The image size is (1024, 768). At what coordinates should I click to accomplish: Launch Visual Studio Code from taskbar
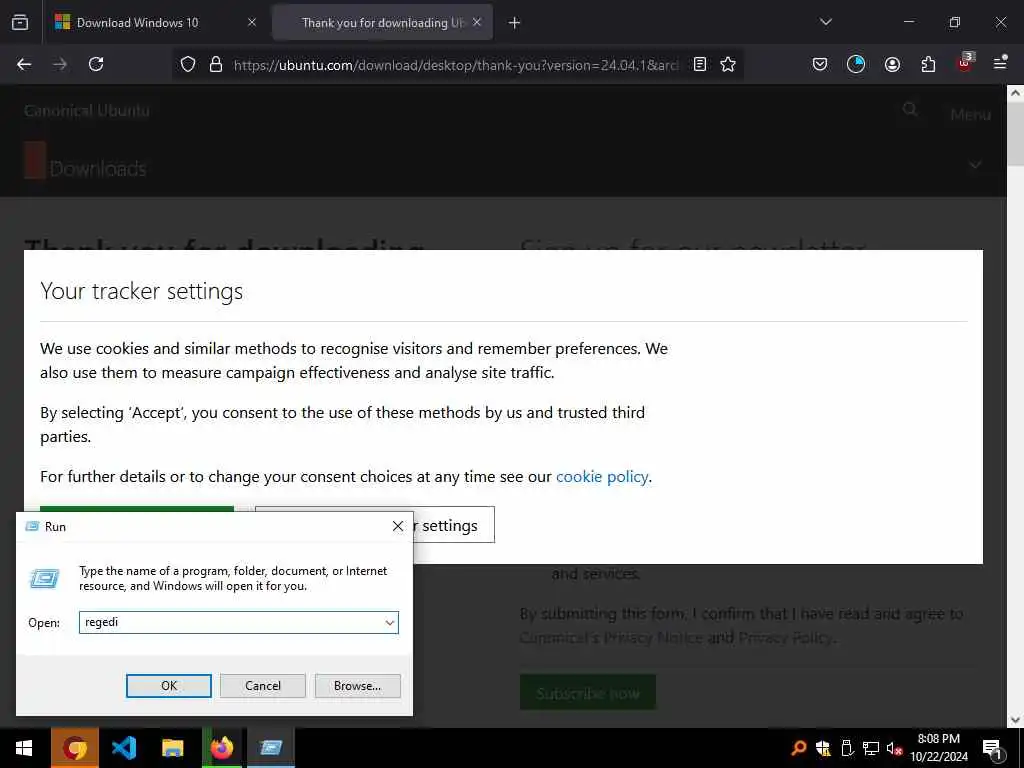[124, 748]
